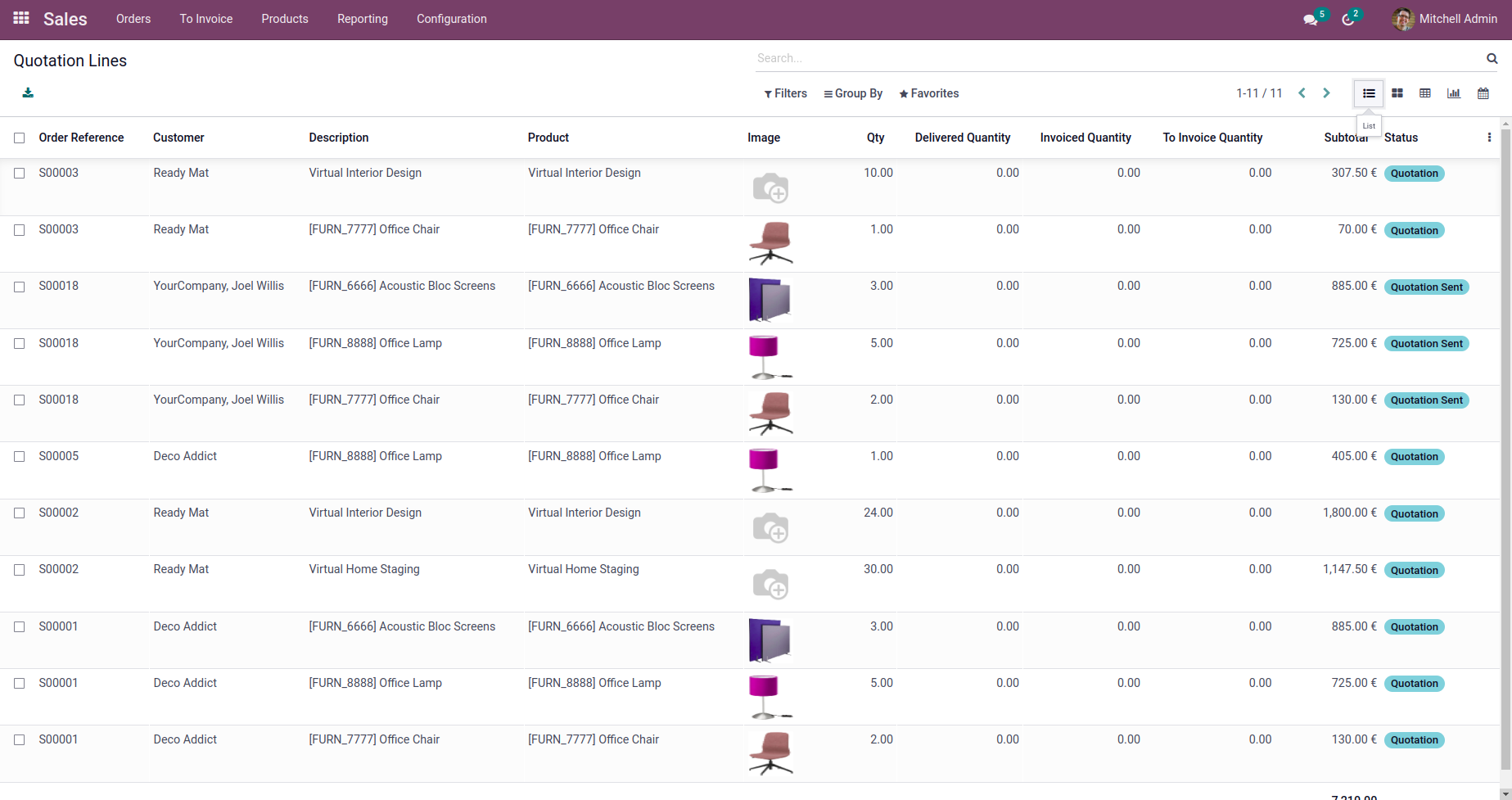The width and height of the screenshot is (1512, 800).
Task: Go to next page arrow
Action: tap(1326, 93)
